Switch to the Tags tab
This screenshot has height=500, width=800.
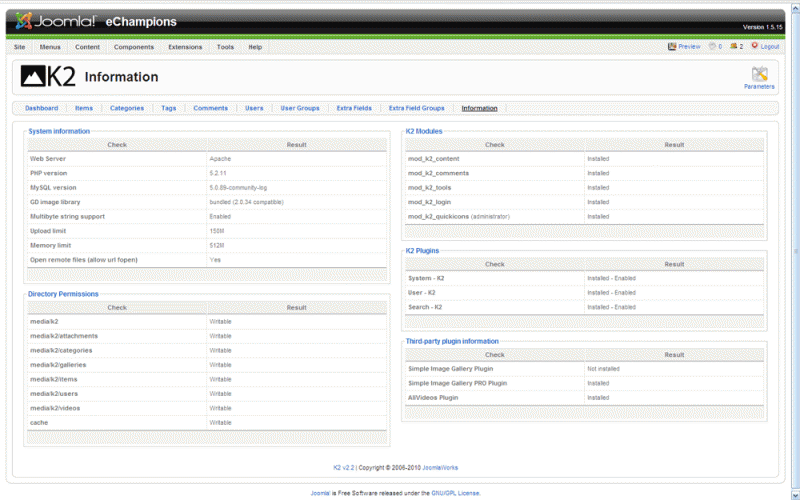coord(168,108)
